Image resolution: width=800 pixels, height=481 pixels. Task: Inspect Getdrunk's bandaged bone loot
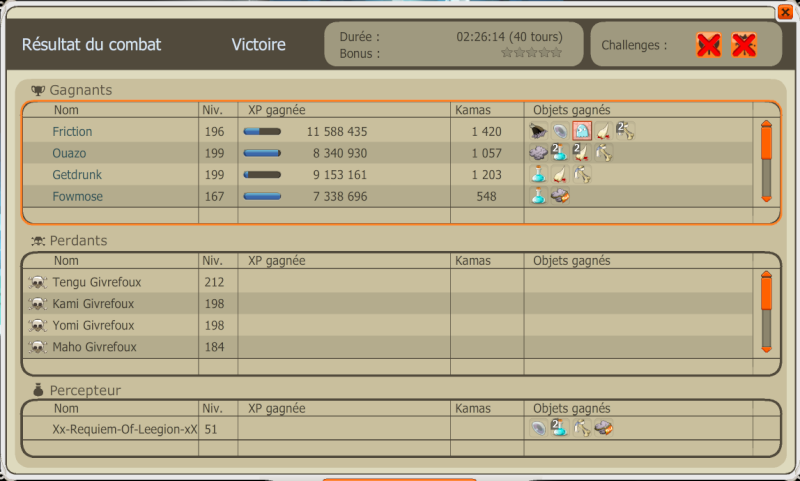pyautogui.click(x=582, y=174)
